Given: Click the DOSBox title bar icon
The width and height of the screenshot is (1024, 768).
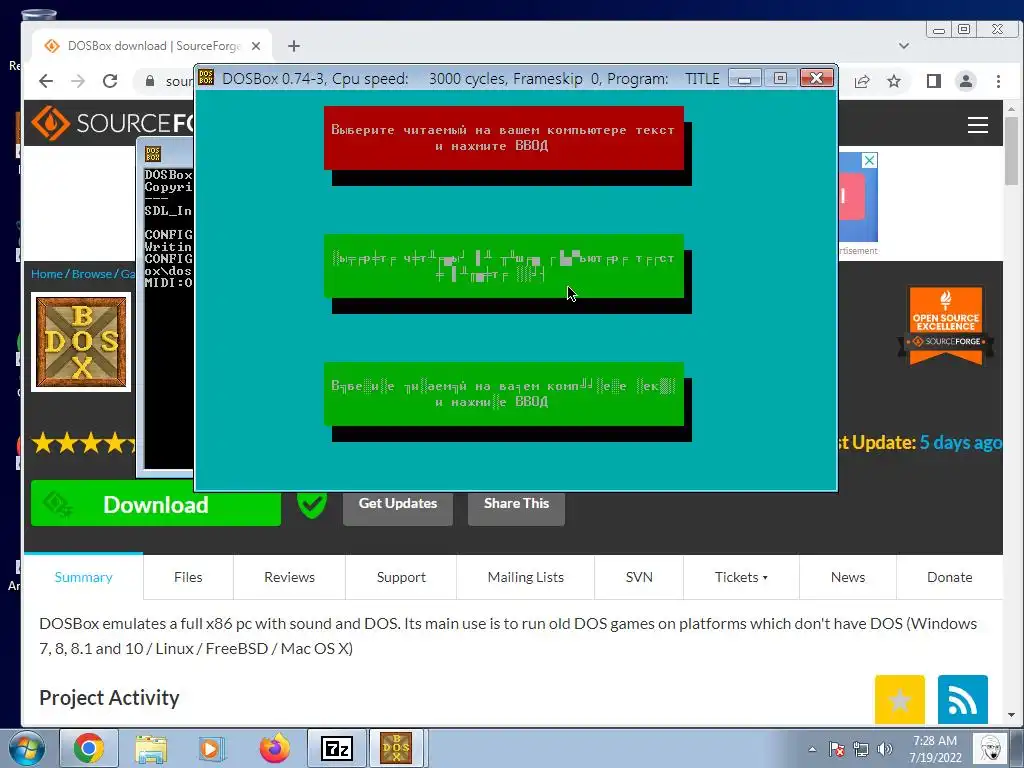Looking at the screenshot, I should 206,78.
